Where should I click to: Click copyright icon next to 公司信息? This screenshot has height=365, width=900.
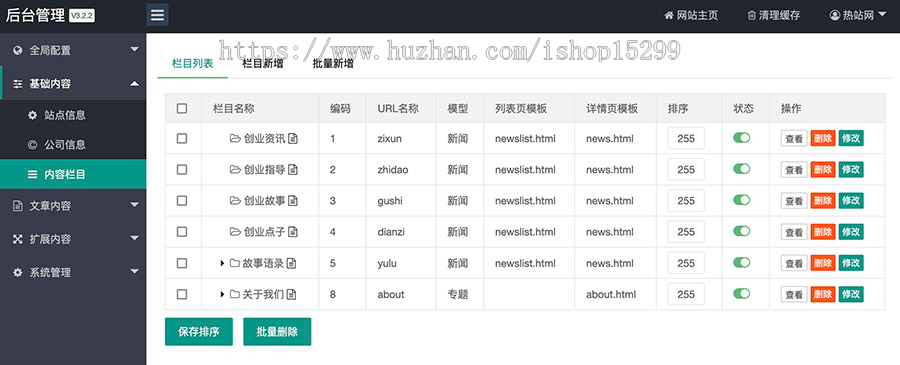tap(33, 145)
